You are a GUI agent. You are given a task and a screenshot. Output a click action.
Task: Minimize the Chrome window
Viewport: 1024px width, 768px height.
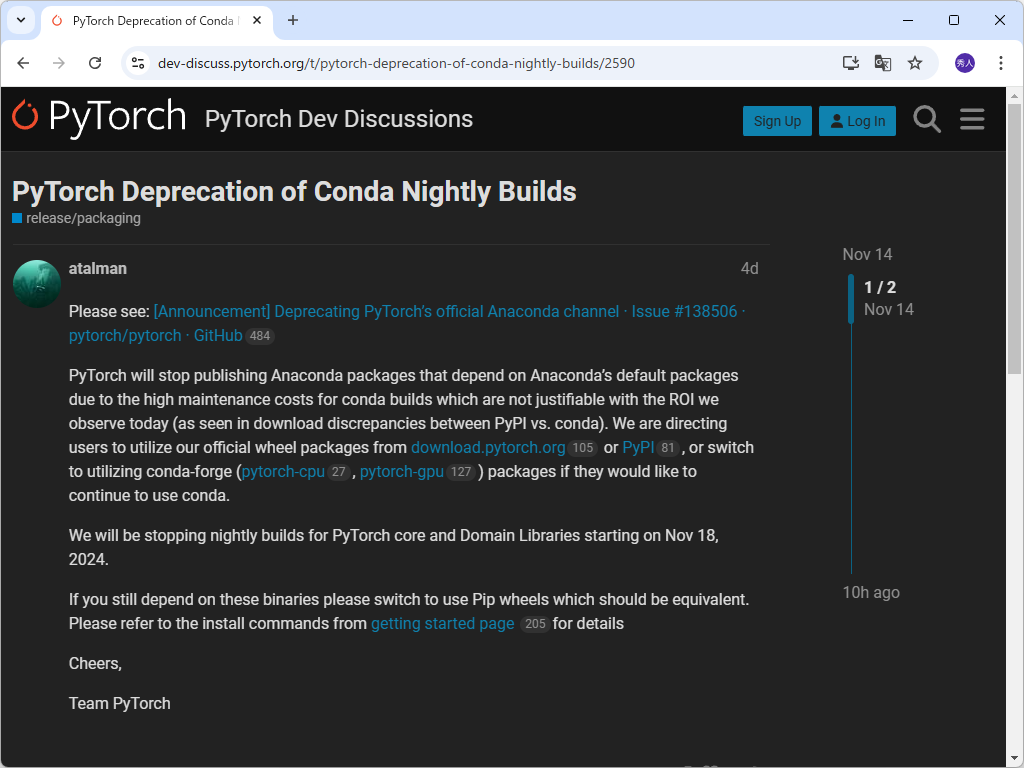[x=908, y=20]
